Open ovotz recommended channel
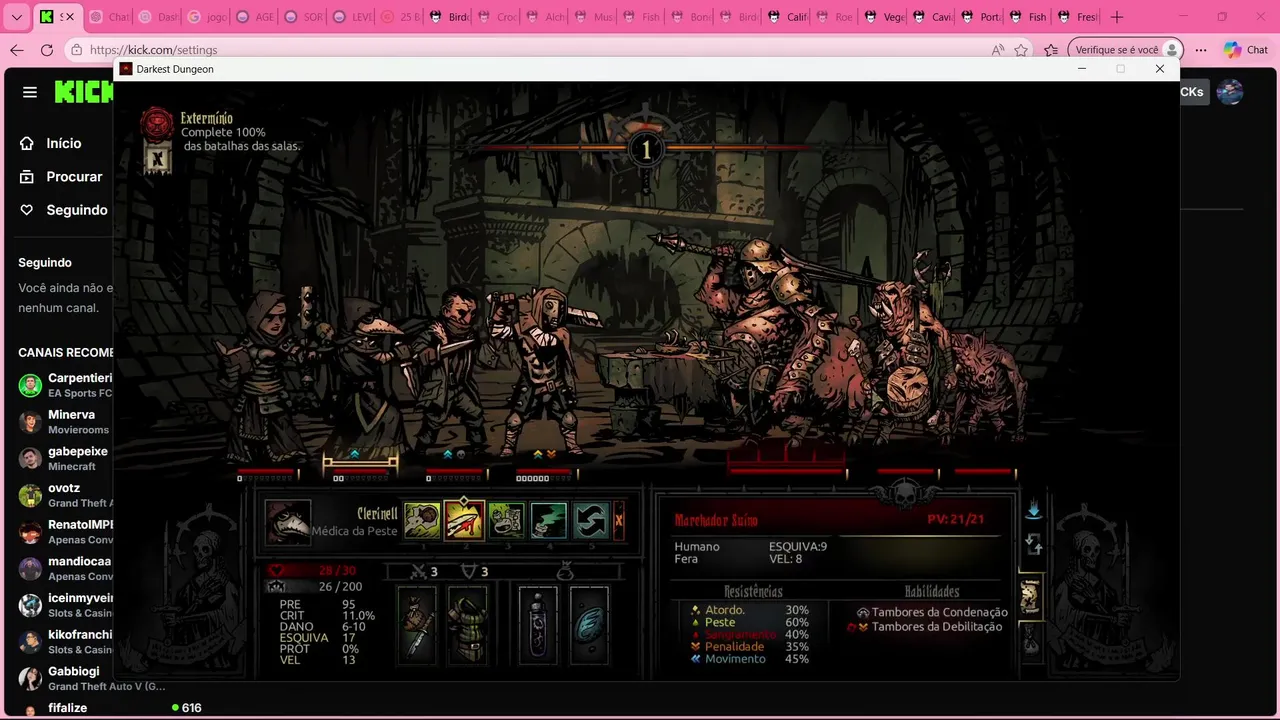 pos(65,495)
